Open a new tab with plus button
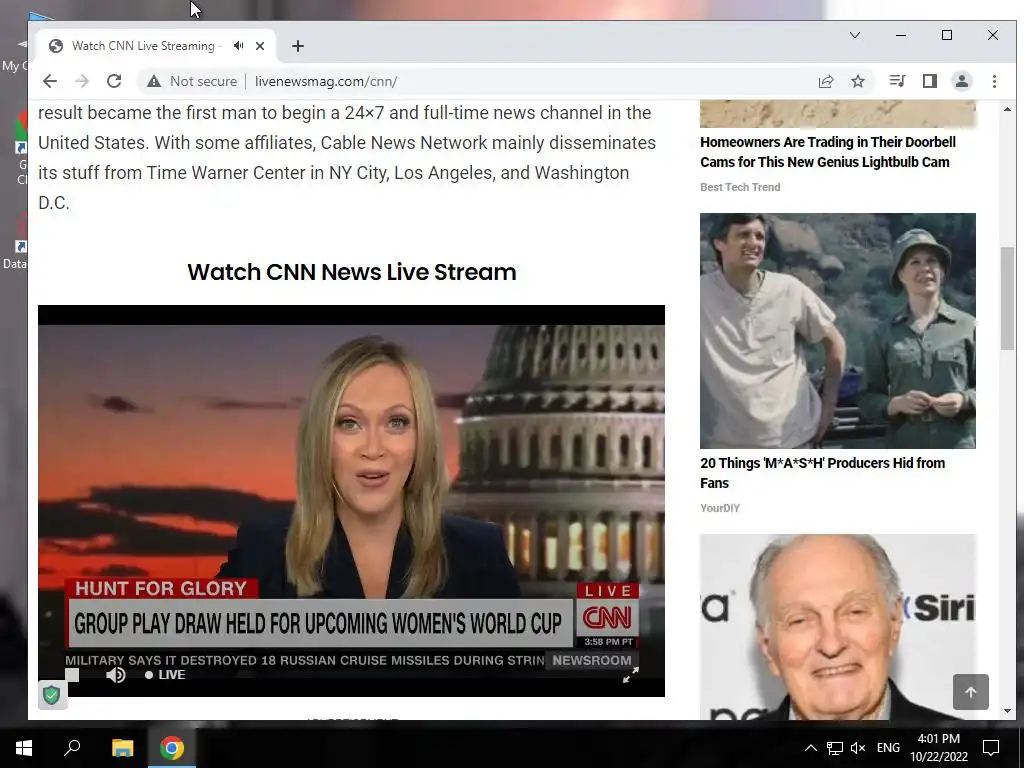This screenshot has width=1024, height=768. (298, 46)
